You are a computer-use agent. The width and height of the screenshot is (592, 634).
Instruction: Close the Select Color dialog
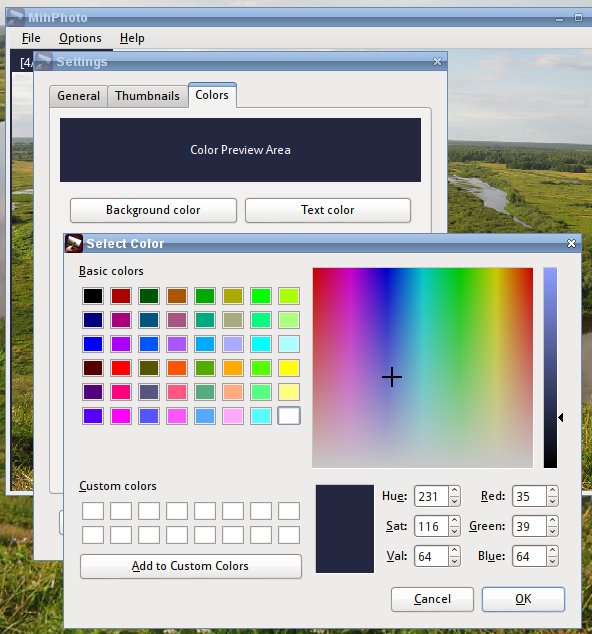pyautogui.click(x=571, y=243)
